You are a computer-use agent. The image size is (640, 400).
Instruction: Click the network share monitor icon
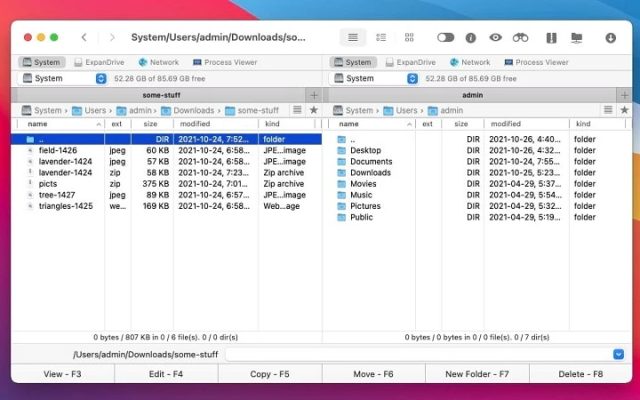(x=576, y=37)
